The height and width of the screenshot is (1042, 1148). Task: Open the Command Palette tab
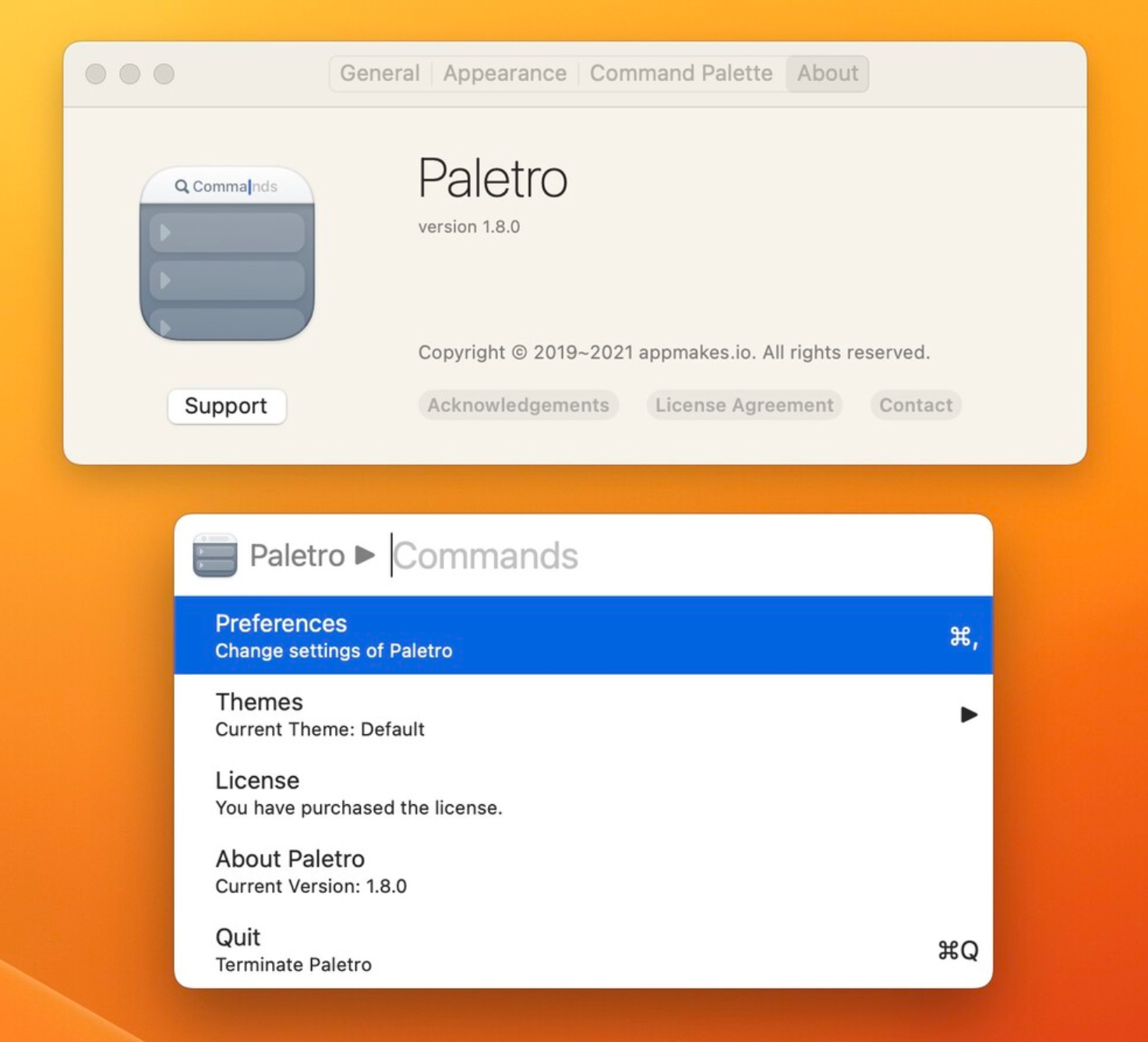click(681, 73)
